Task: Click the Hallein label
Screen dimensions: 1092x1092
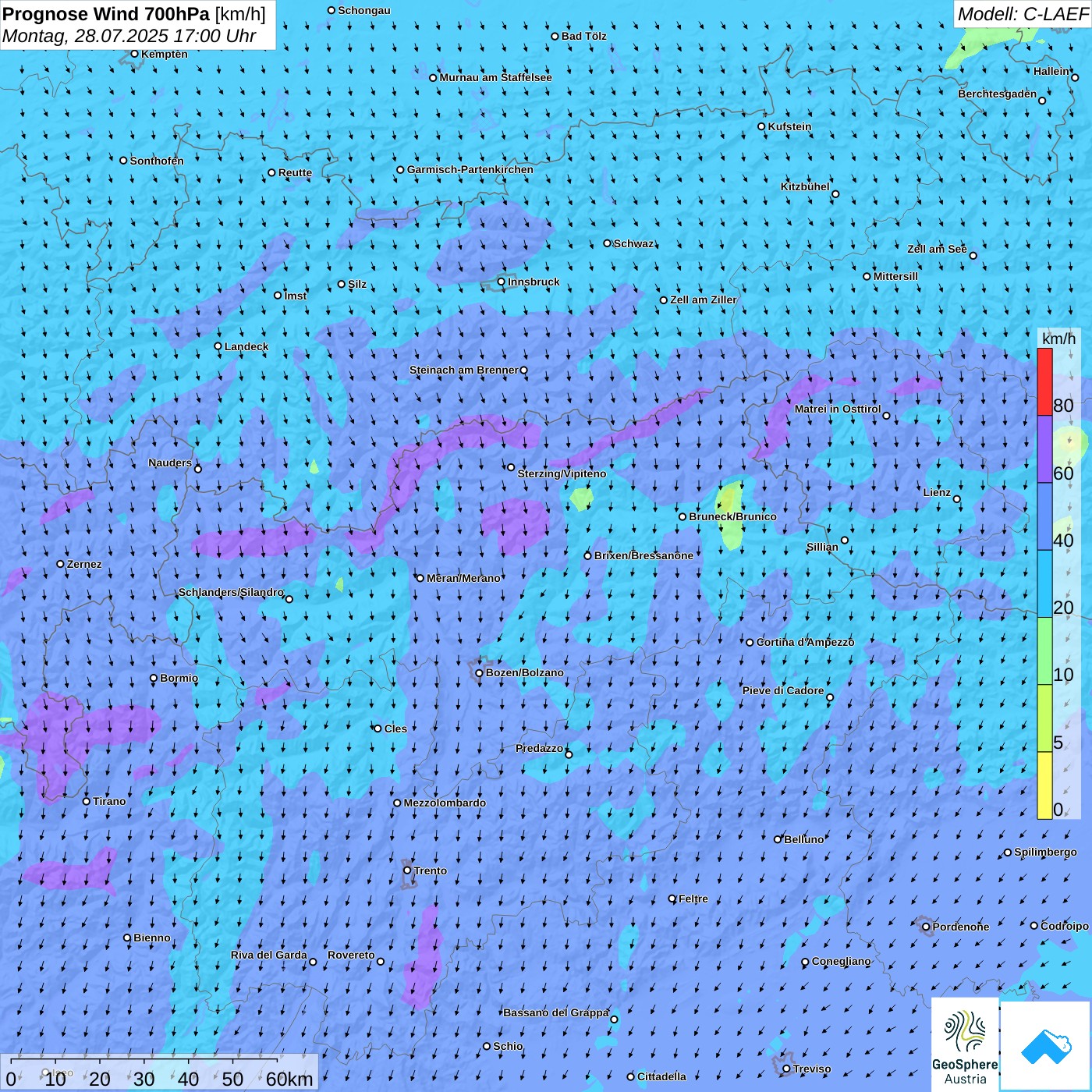Action: coord(1051,71)
